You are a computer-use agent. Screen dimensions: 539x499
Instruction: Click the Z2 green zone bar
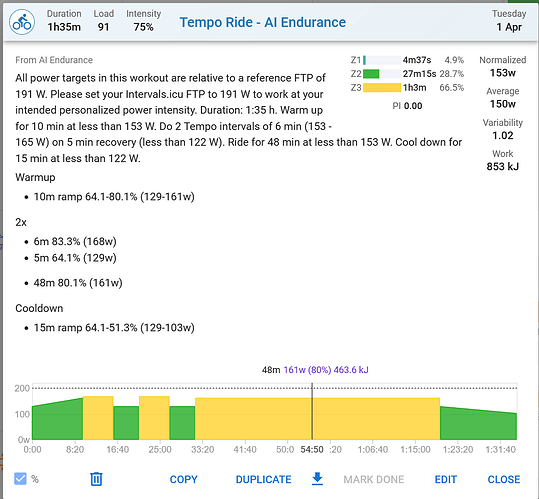tap(371, 74)
